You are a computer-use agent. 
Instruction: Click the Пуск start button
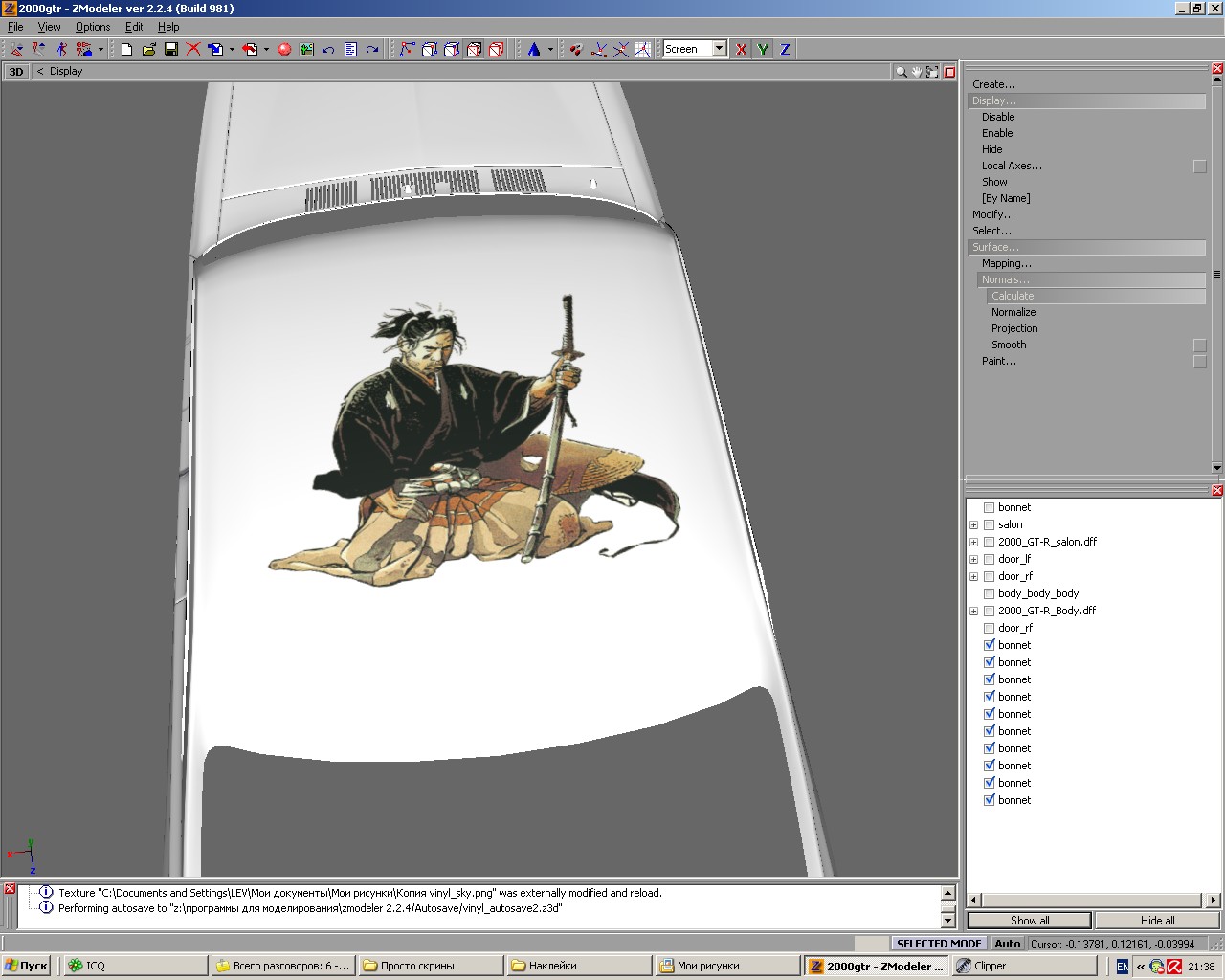pyautogui.click(x=27, y=966)
